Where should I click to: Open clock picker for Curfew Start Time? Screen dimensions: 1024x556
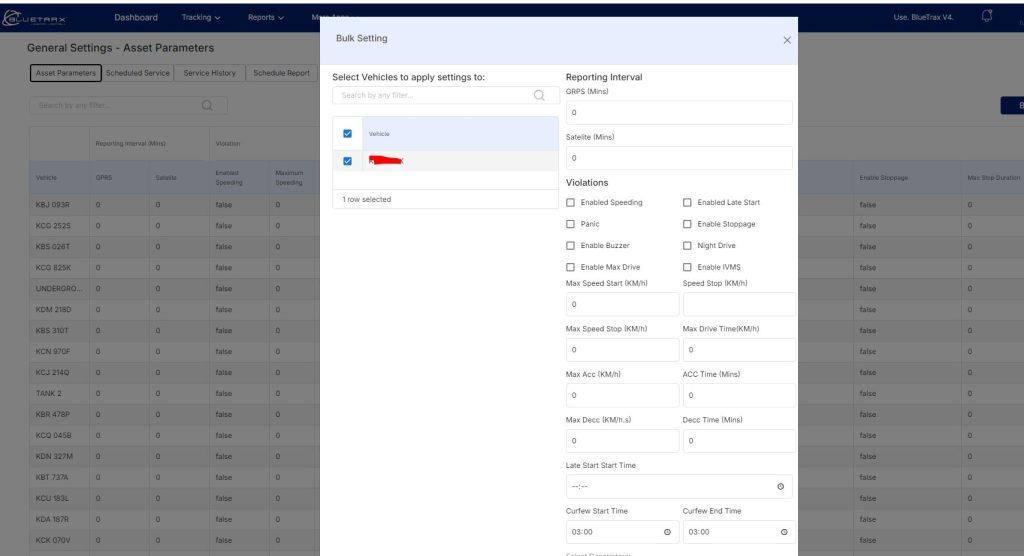coord(667,532)
